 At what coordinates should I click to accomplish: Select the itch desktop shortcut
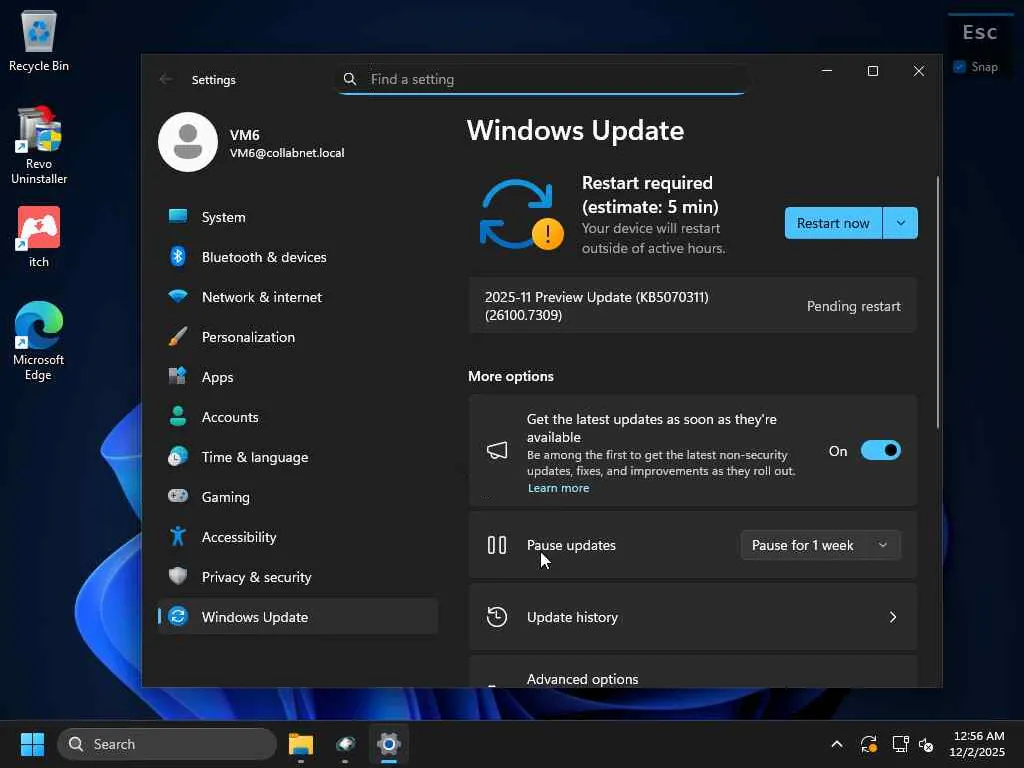pyautogui.click(x=39, y=236)
